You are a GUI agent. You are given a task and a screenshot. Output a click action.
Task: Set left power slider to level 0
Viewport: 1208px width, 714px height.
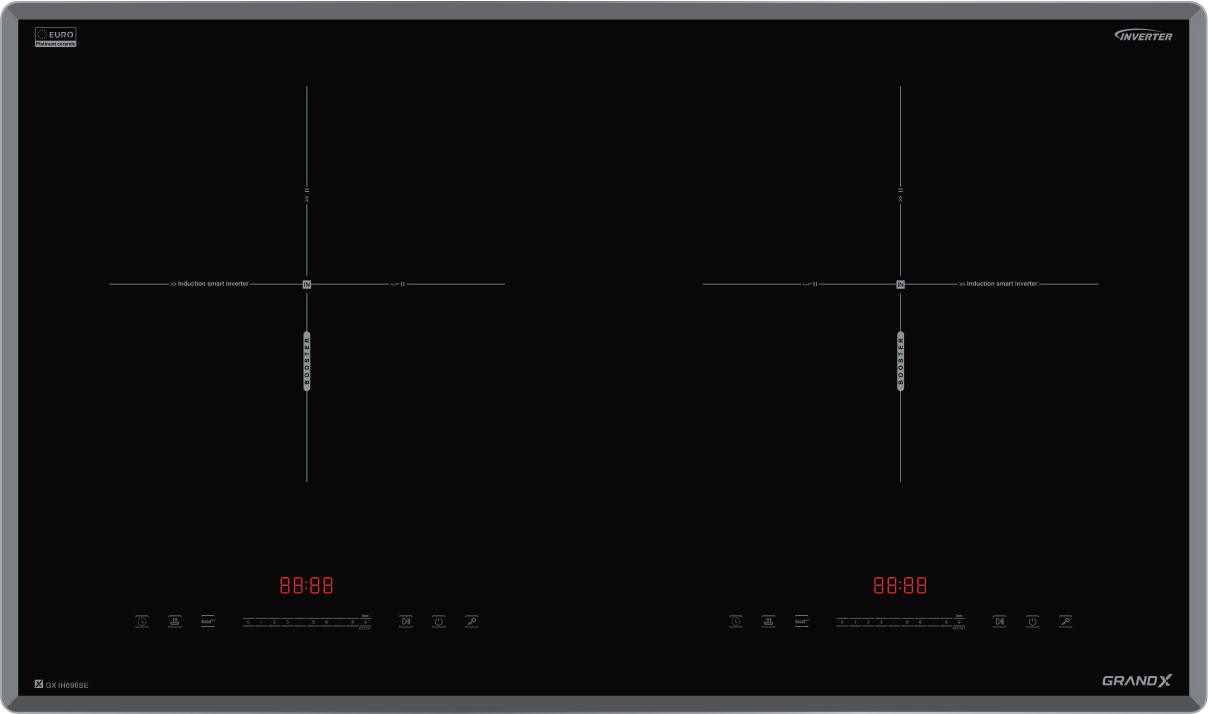248,622
